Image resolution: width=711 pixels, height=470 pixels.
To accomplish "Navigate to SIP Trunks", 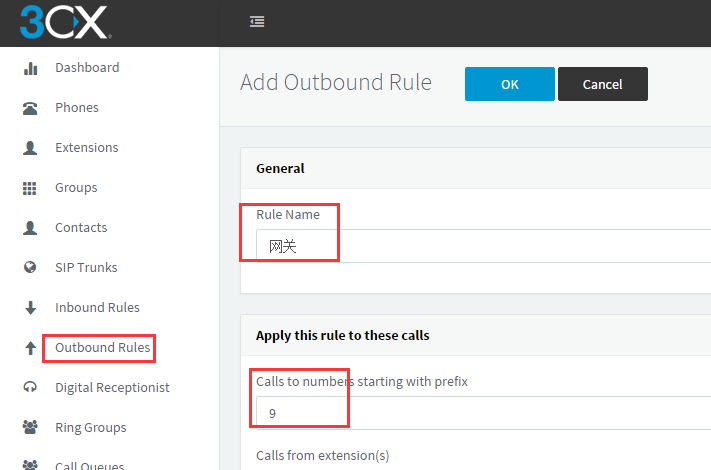I will coord(86,267).
